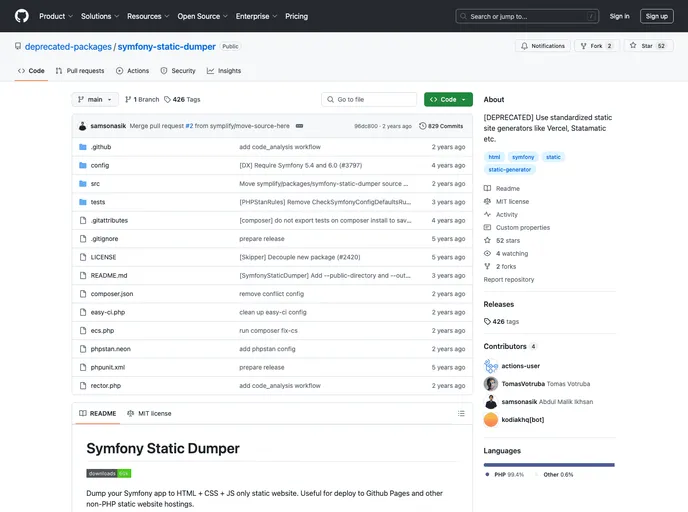Open the Solutions dropdown menu
This screenshot has width=688, height=512.
pos(100,16)
